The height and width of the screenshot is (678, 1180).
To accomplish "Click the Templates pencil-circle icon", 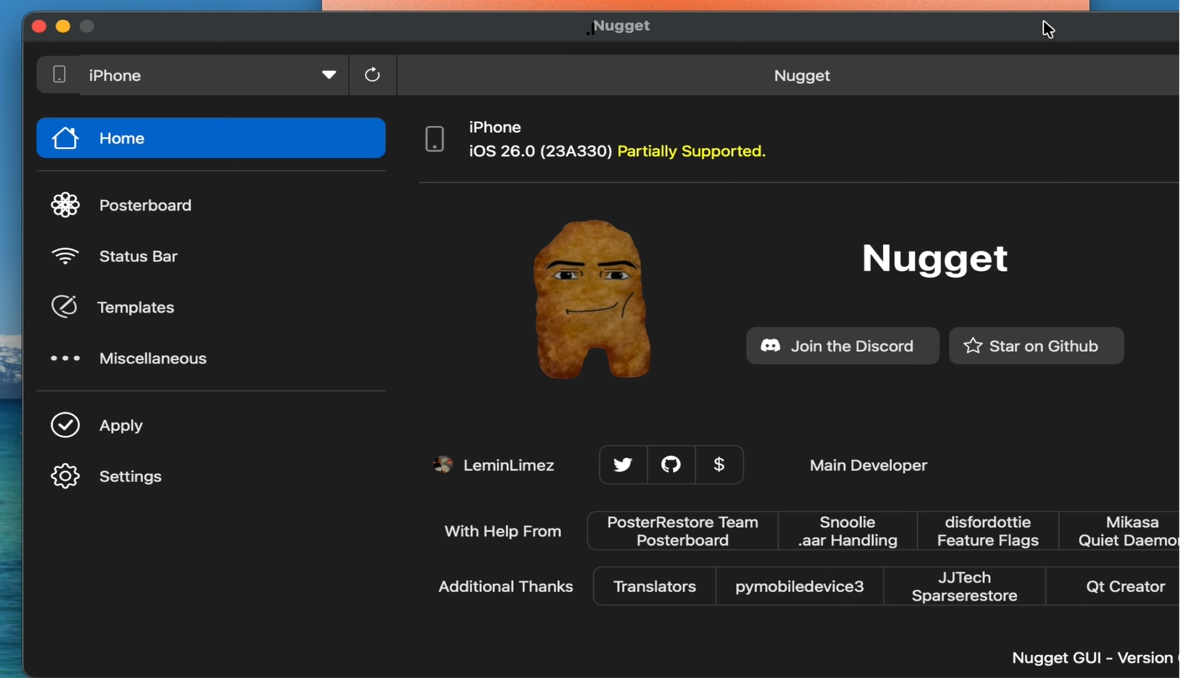I will coord(64,306).
